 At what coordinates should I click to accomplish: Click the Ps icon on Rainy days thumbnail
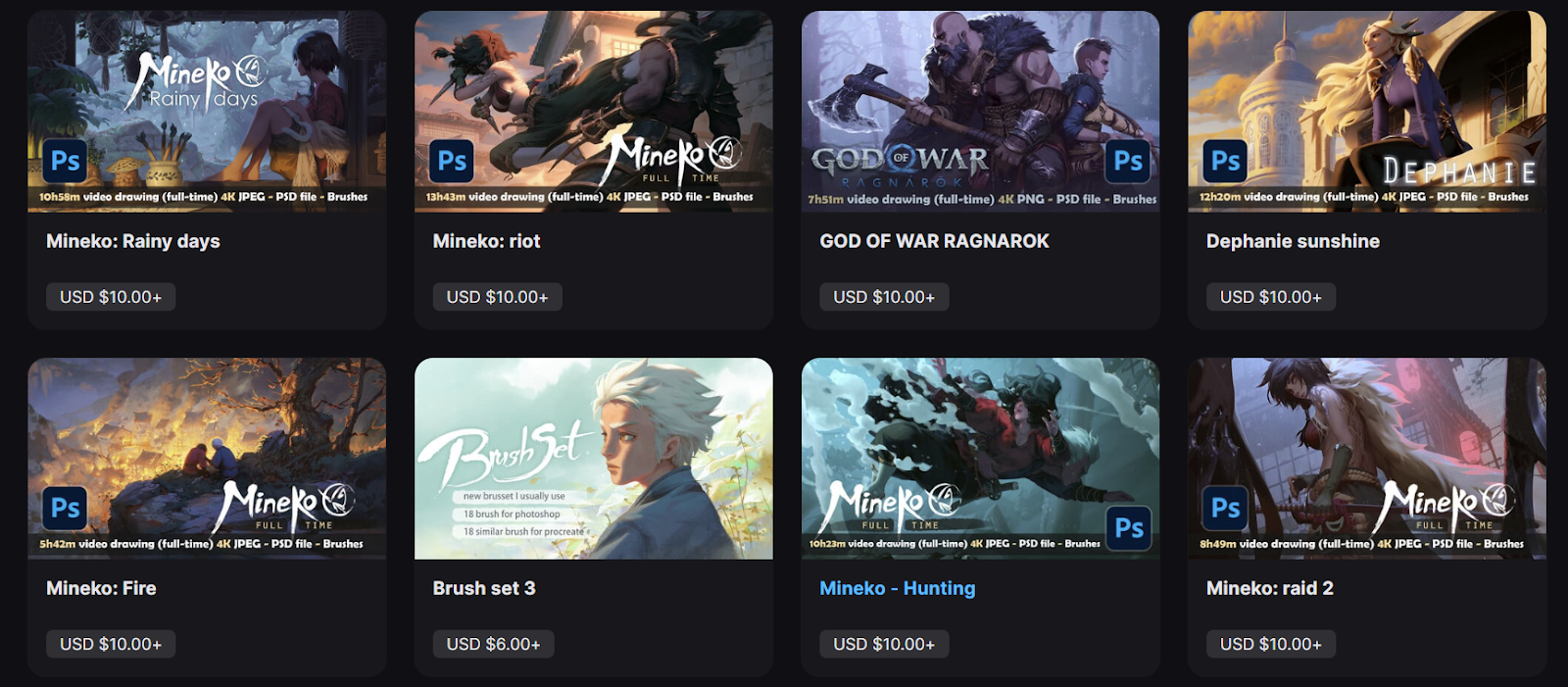(x=66, y=161)
